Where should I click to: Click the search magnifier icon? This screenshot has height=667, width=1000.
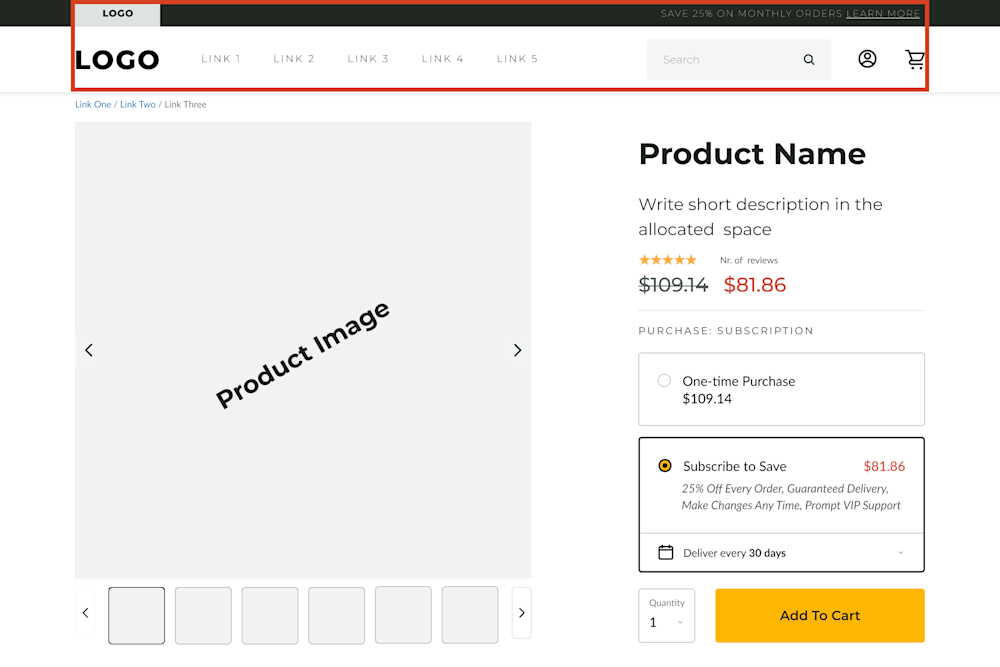[809, 60]
